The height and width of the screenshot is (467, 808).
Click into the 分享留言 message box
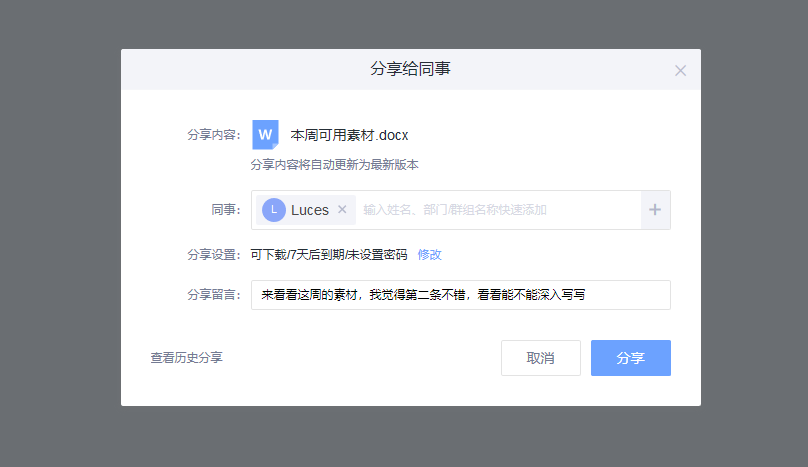click(460, 295)
